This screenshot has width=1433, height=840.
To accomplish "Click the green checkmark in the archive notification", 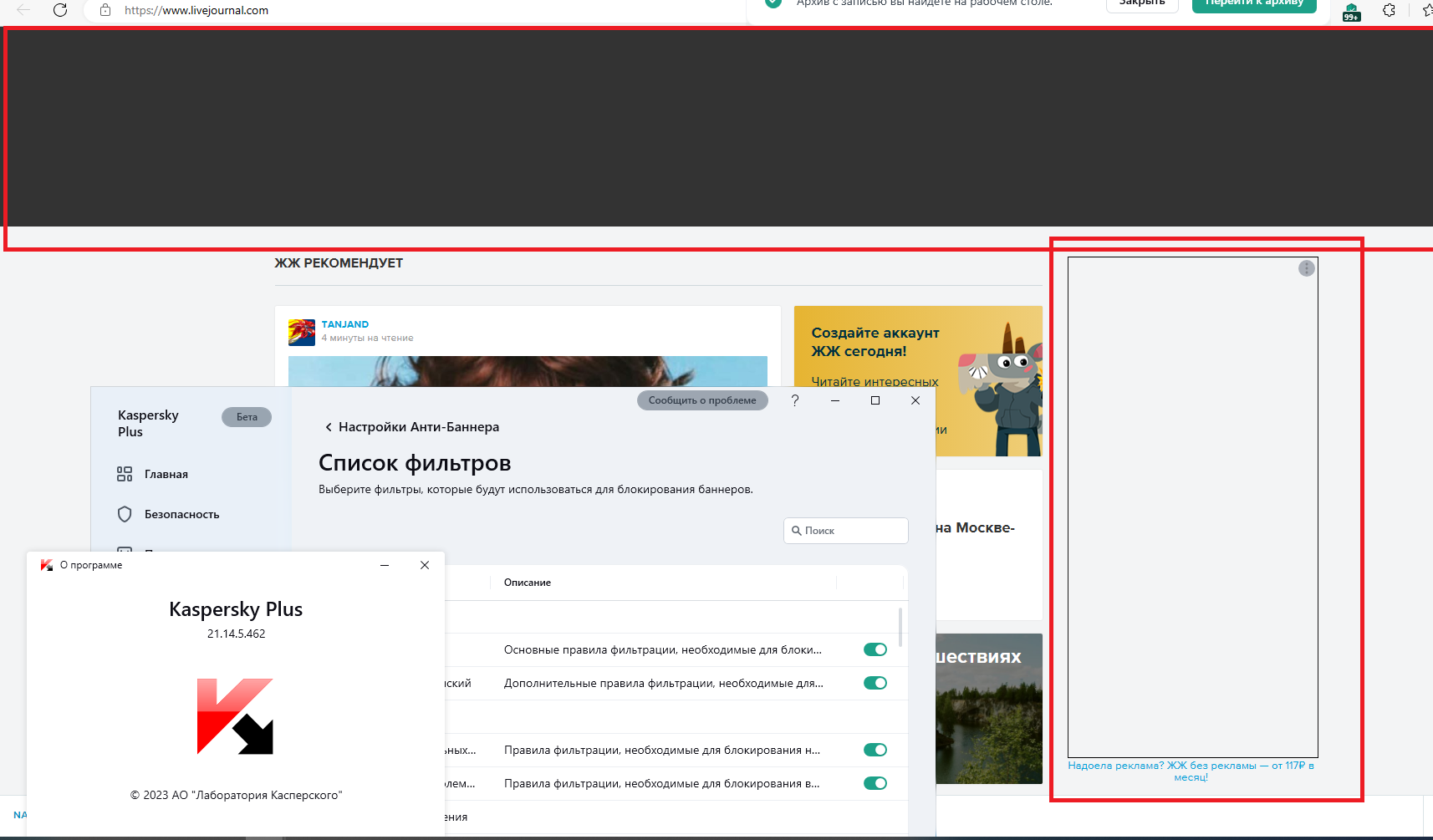I will point(773,3).
